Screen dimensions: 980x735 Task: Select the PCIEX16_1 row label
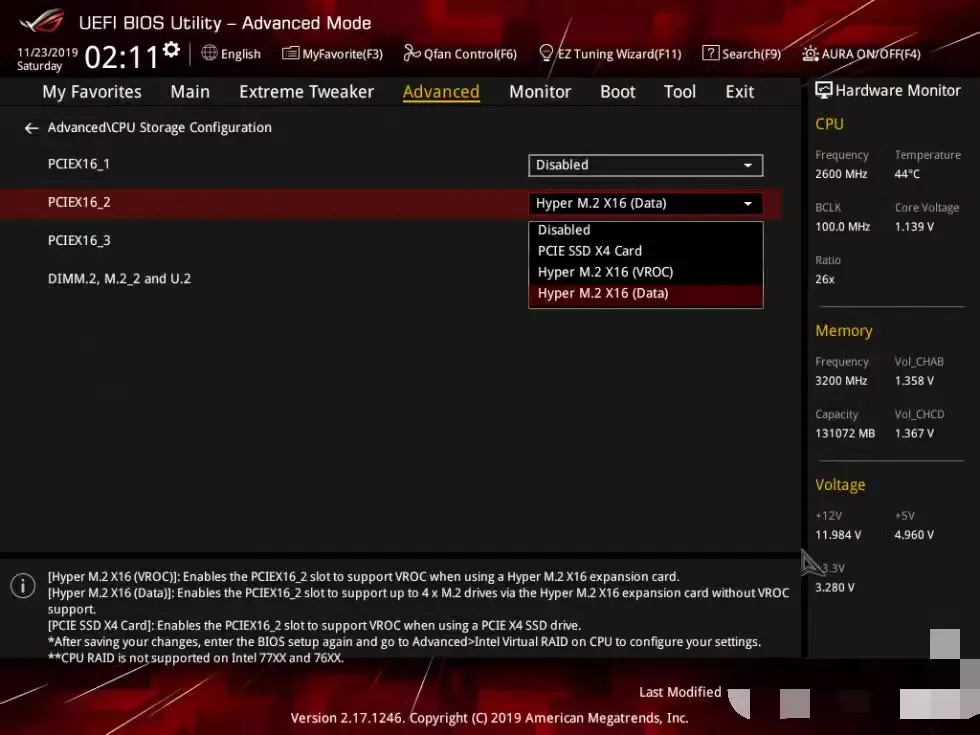[x=79, y=164]
